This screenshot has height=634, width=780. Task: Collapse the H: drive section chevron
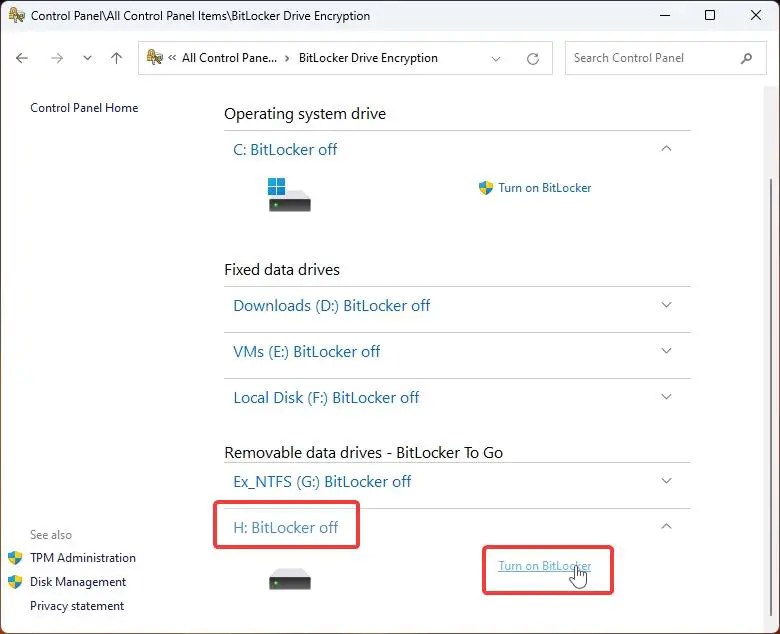[x=666, y=526]
